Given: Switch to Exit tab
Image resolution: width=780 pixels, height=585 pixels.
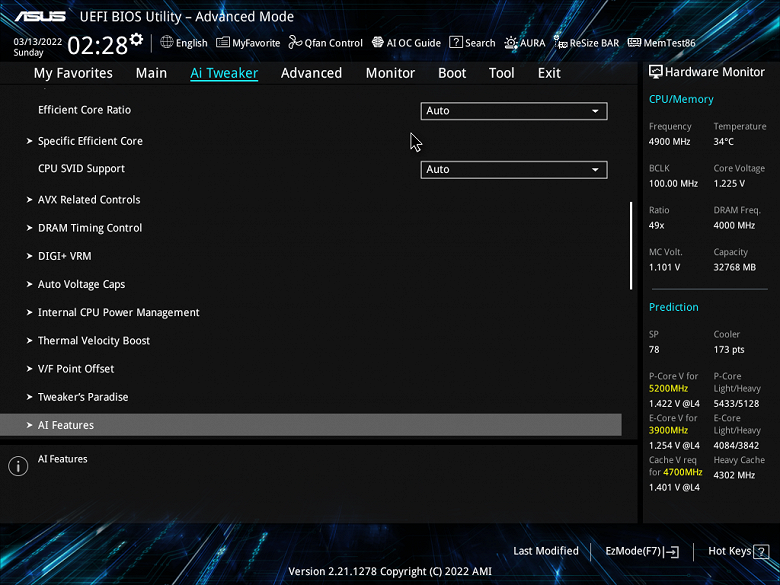Looking at the screenshot, I should coord(549,73).
